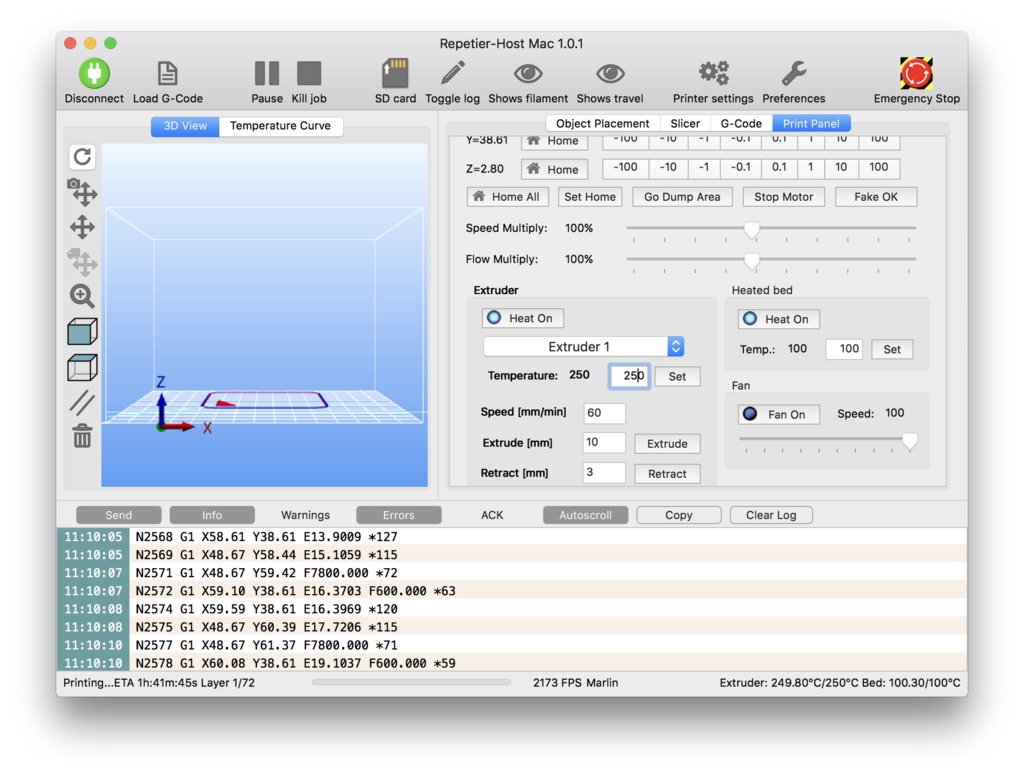Click Y axis Home button
This screenshot has width=1024, height=777.
(554, 141)
